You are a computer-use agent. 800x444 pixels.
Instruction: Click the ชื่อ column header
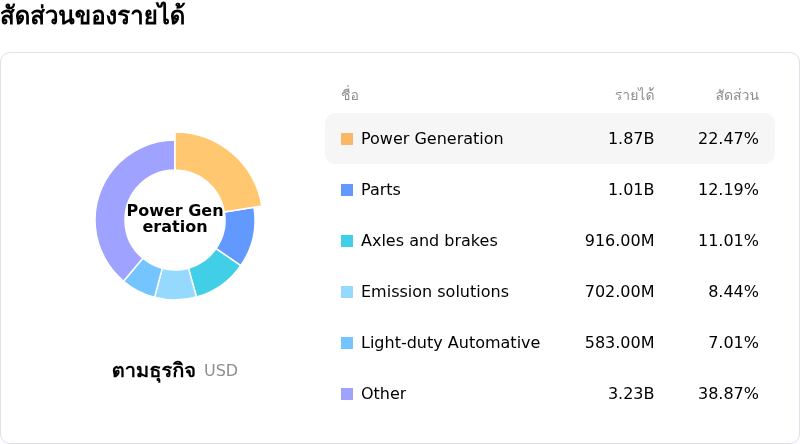tap(350, 96)
